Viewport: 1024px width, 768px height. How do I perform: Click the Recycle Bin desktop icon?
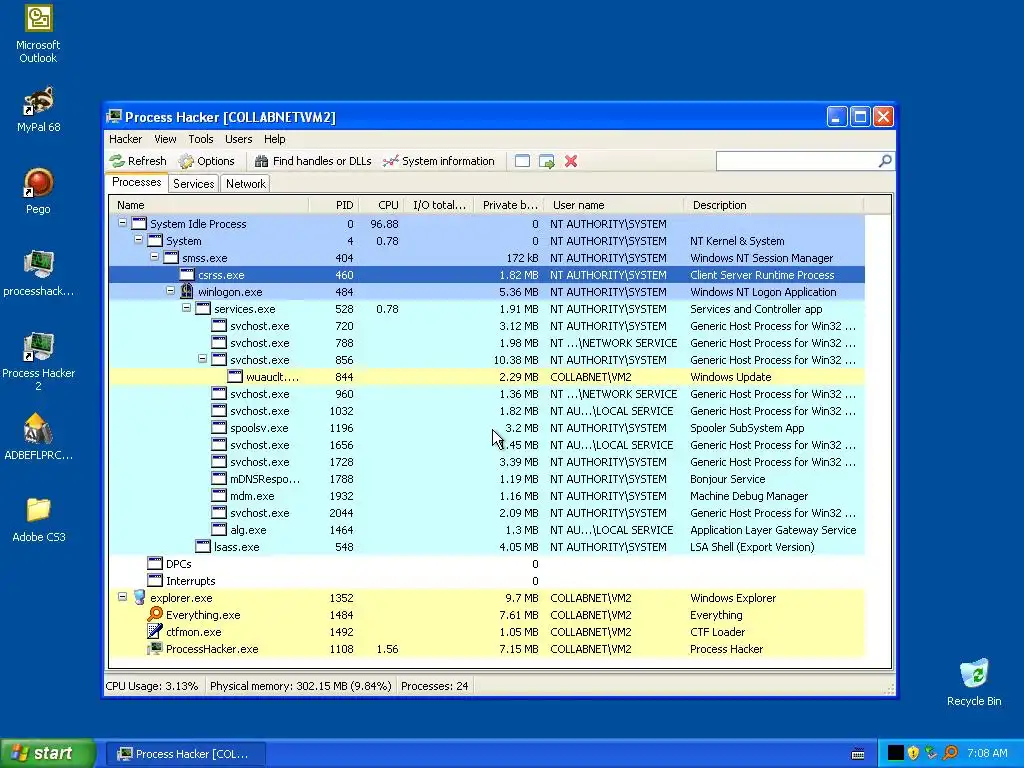tap(974, 682)
